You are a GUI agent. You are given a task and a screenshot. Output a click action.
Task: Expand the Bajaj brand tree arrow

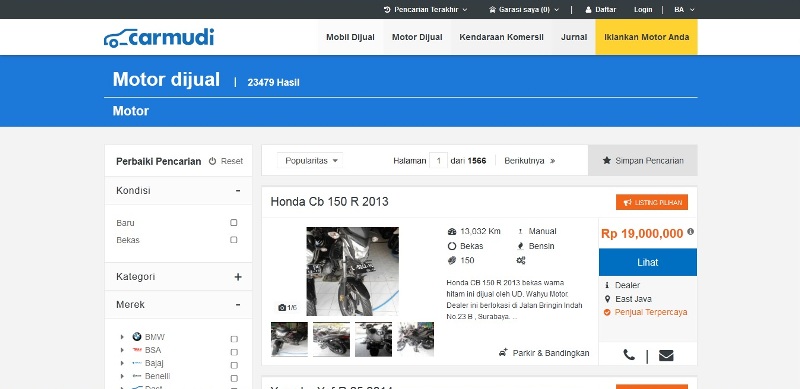[122, 363]
